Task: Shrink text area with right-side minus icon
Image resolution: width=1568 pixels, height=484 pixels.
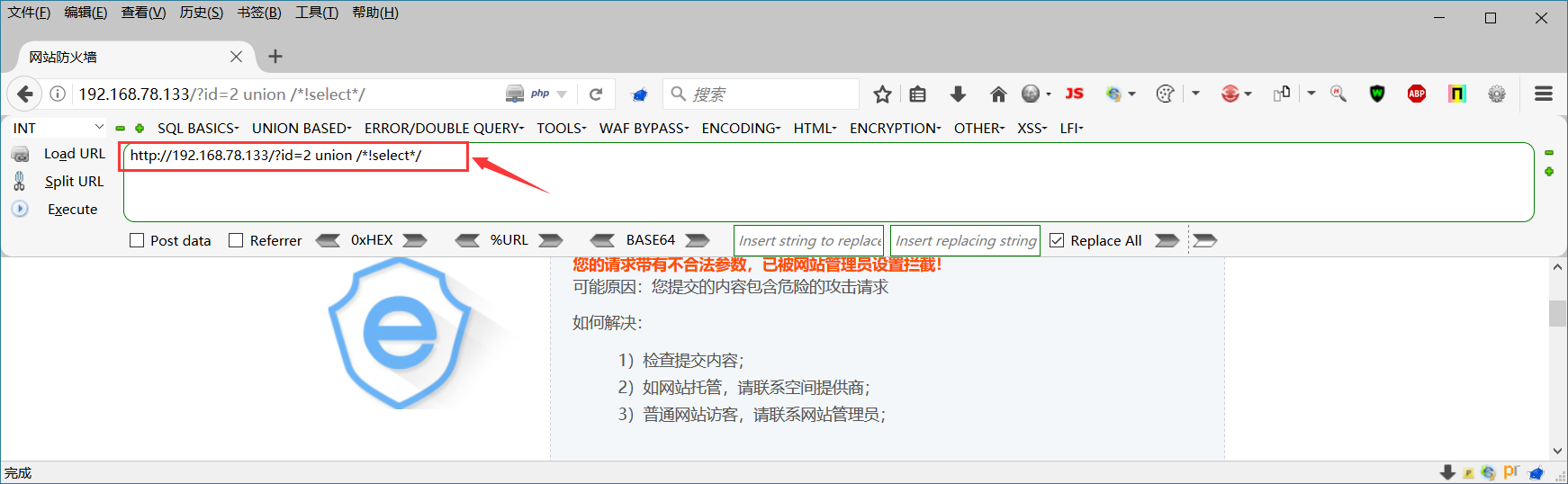Action: (x=1549, y=153)
